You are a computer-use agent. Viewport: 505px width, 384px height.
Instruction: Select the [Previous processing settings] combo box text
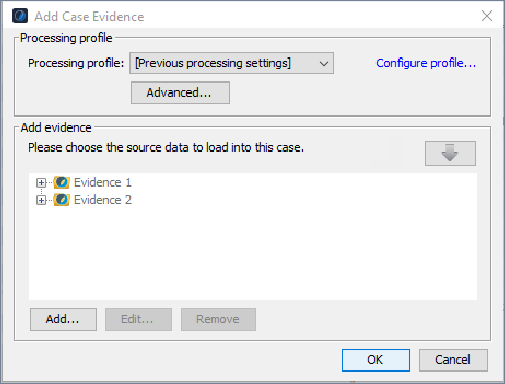[x=213, y=63]
